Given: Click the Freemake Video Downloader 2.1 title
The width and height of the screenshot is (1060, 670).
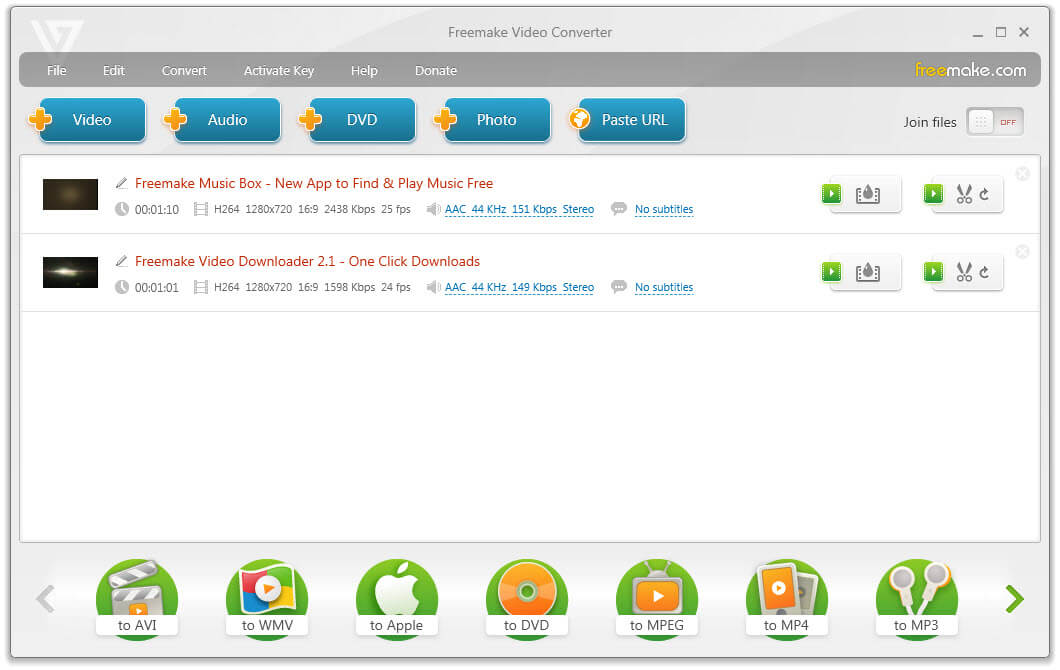Looking at the screenshot, I should pos(307,261).
